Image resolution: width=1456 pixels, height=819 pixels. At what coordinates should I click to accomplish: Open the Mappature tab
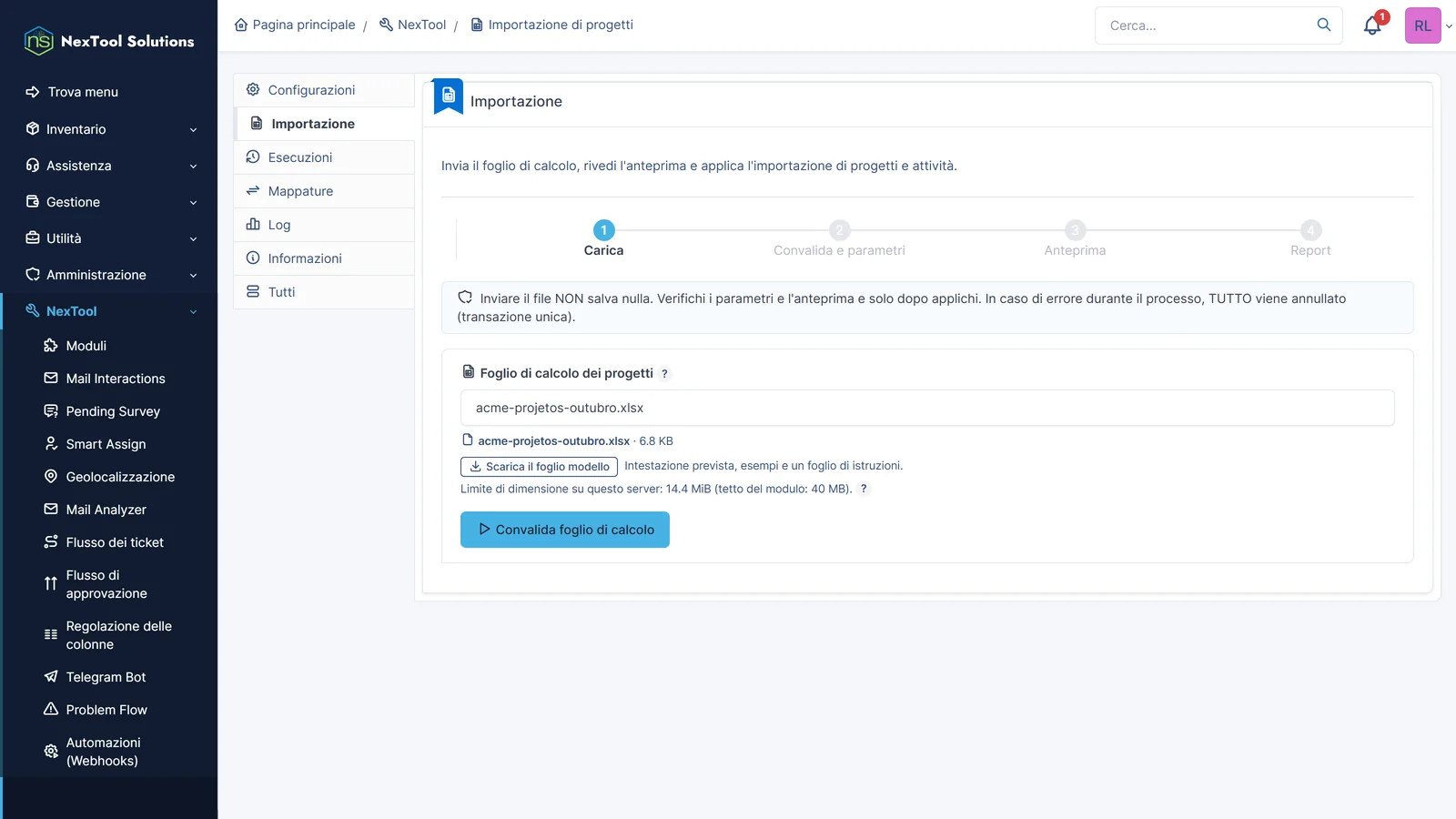324,191
